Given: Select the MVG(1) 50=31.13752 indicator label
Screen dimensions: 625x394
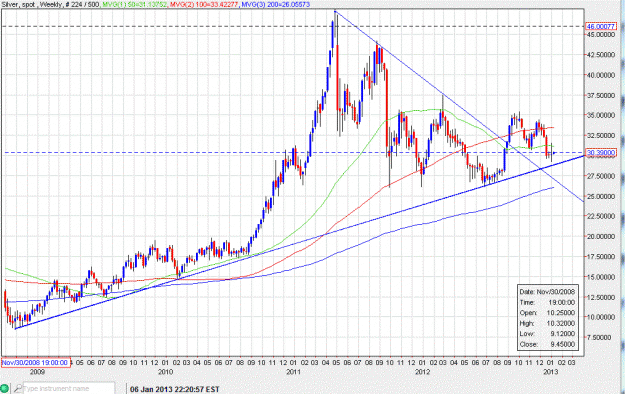Looking at the screenshot, I should 134,4.
